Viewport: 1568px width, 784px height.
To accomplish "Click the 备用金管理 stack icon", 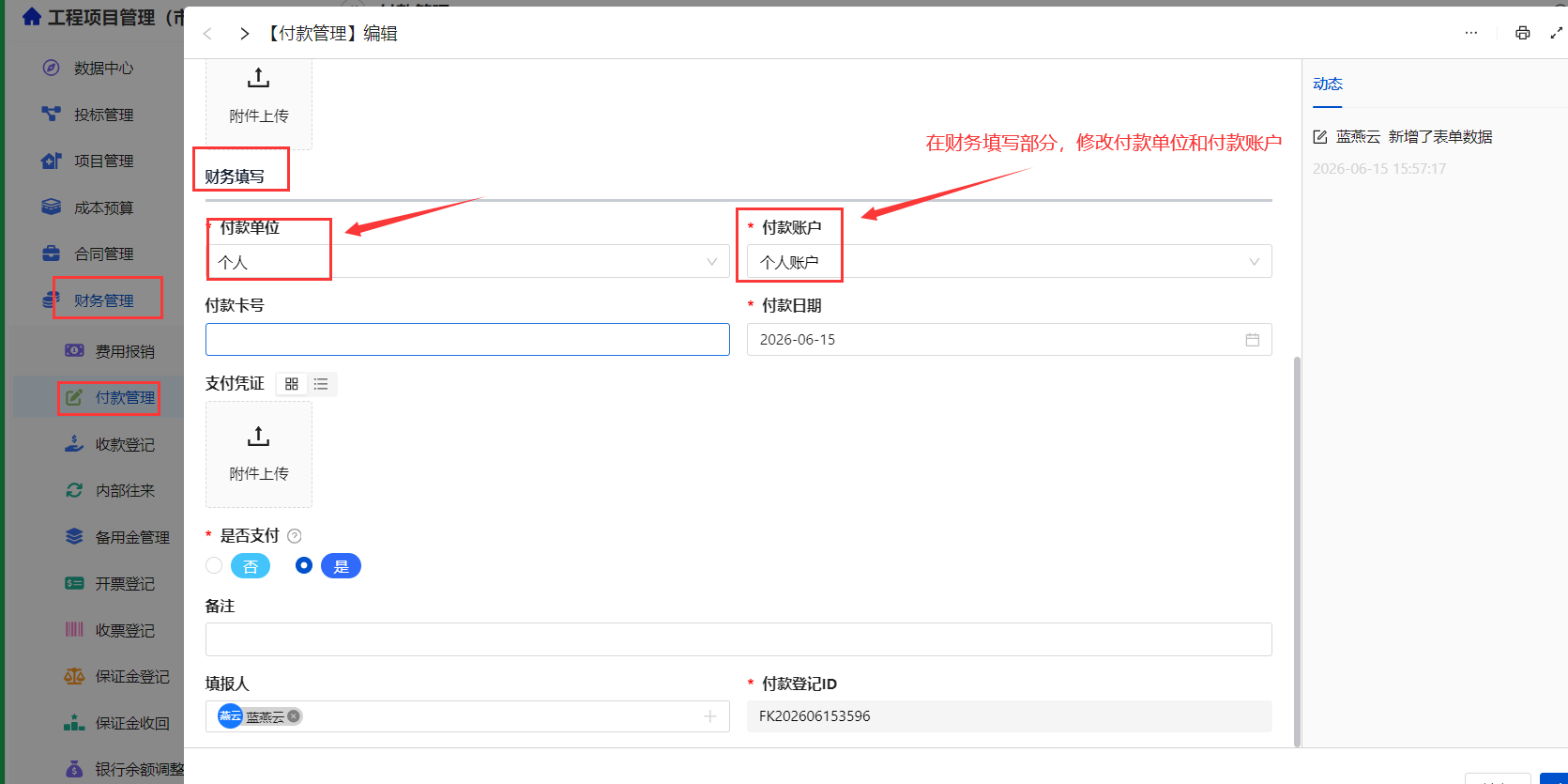I will click(74, 536).
